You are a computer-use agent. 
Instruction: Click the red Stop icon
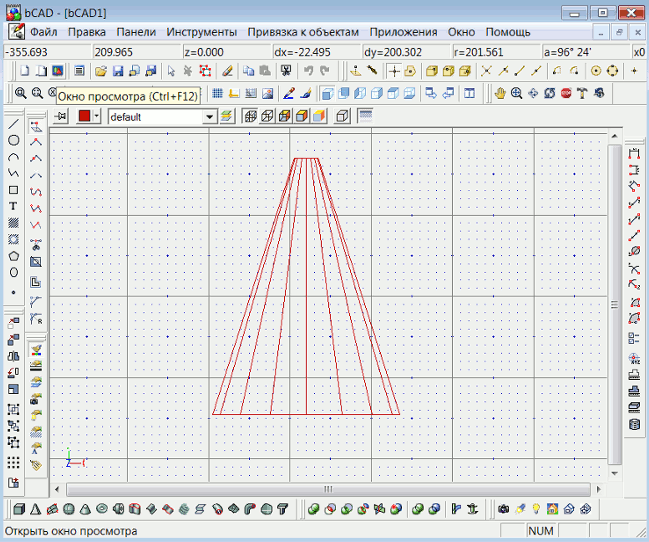566,94
